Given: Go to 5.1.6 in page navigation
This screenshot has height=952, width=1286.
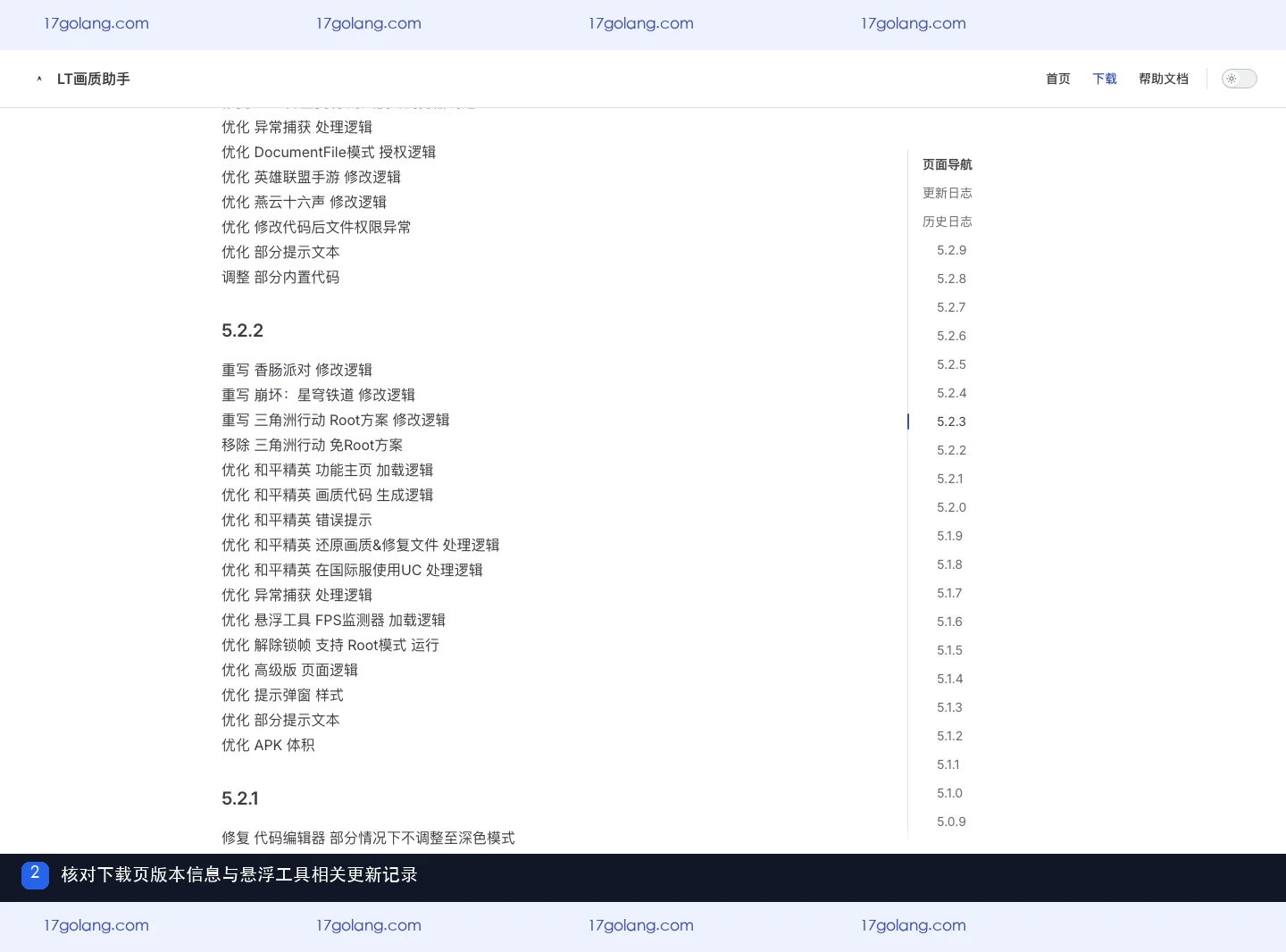Looking at the screenshot, I should 950,622.
